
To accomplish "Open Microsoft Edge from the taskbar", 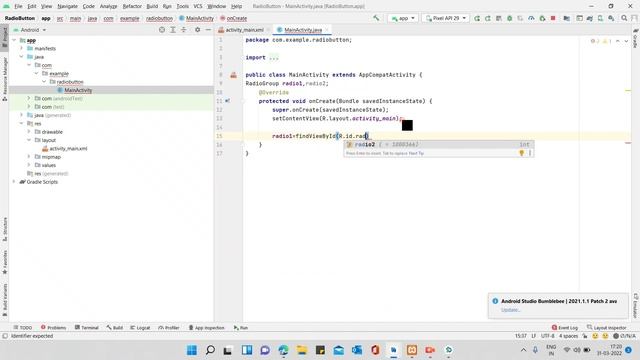I will click(283, 350).
